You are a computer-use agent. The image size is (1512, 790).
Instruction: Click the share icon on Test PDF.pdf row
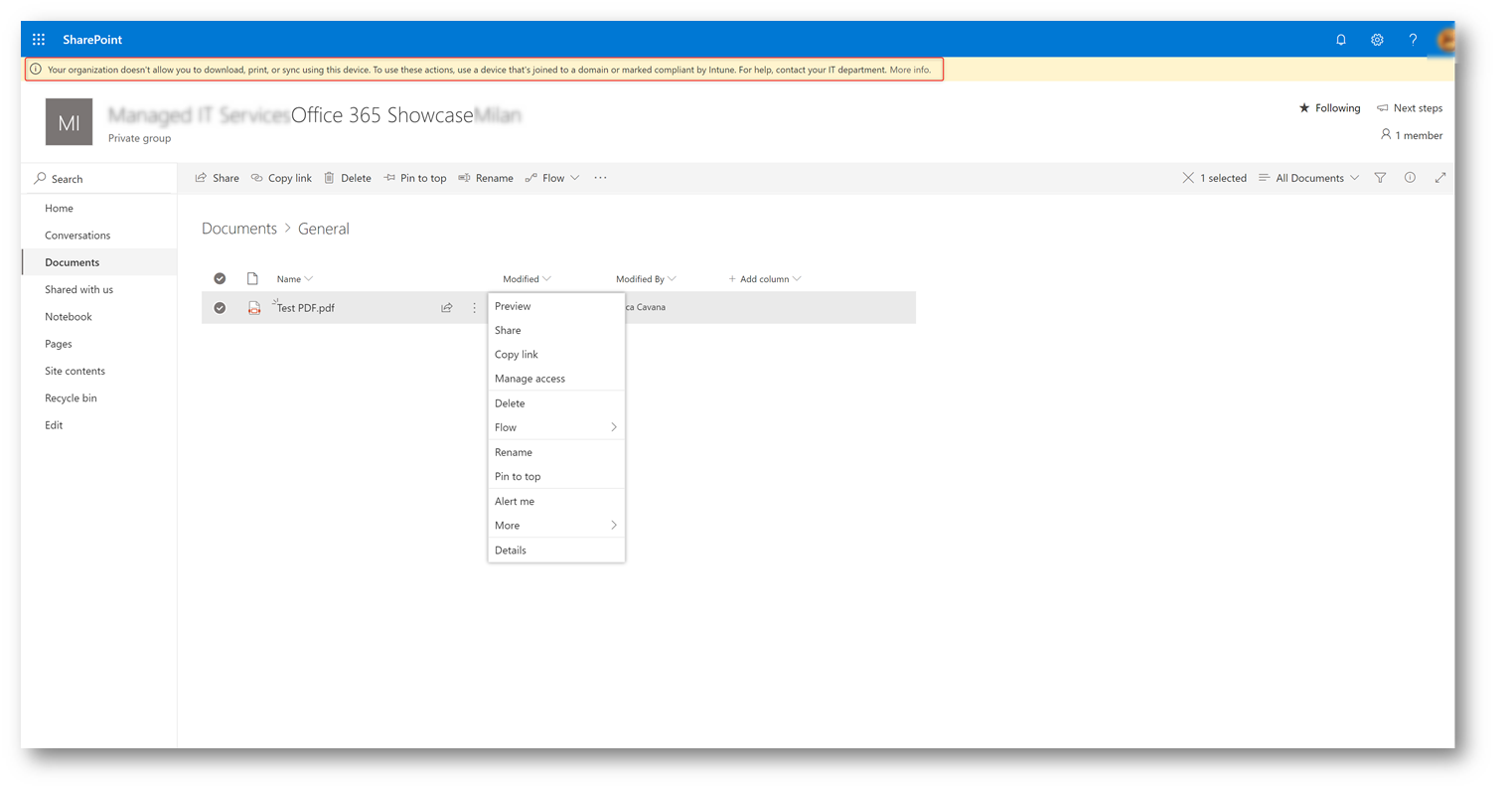click(447, 308)
